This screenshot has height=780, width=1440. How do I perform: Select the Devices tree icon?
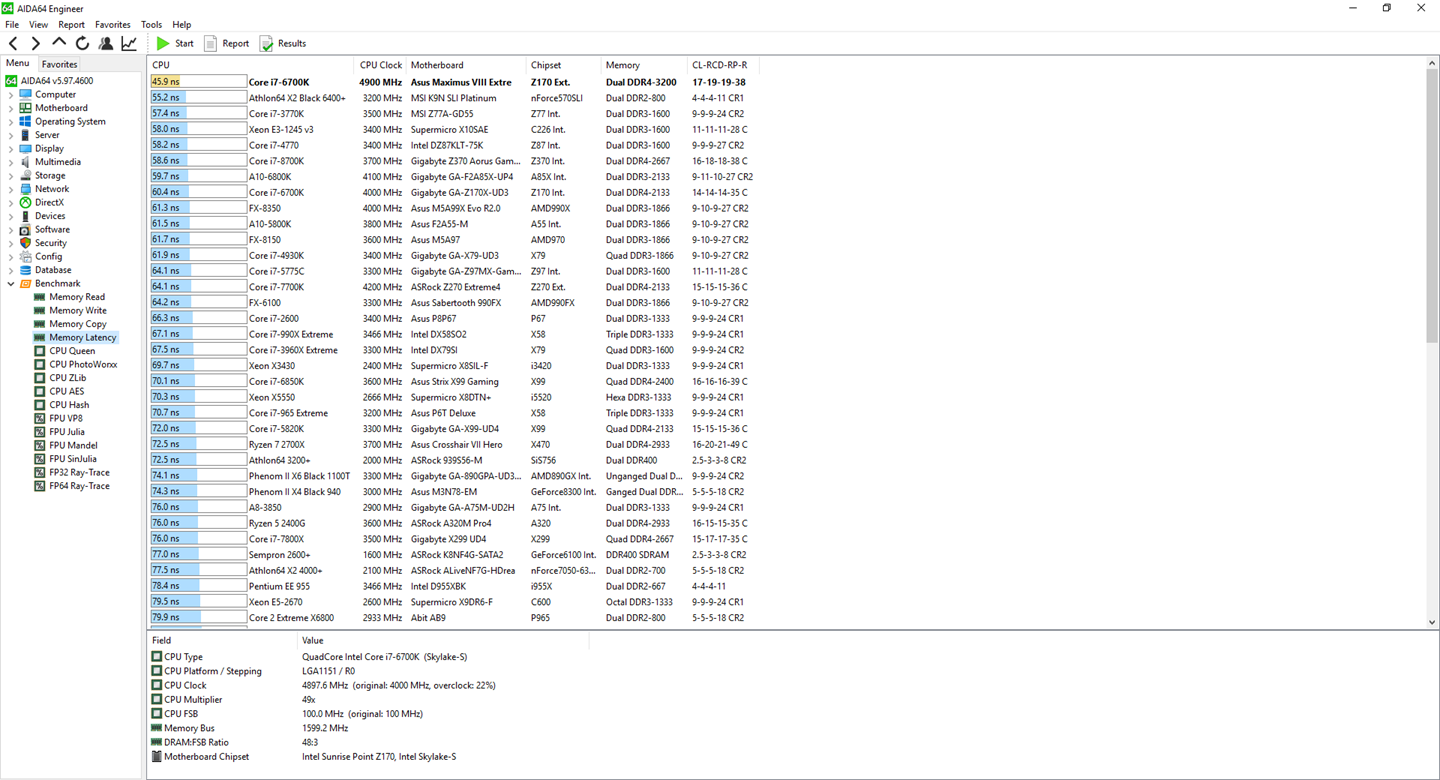(26, 216)
